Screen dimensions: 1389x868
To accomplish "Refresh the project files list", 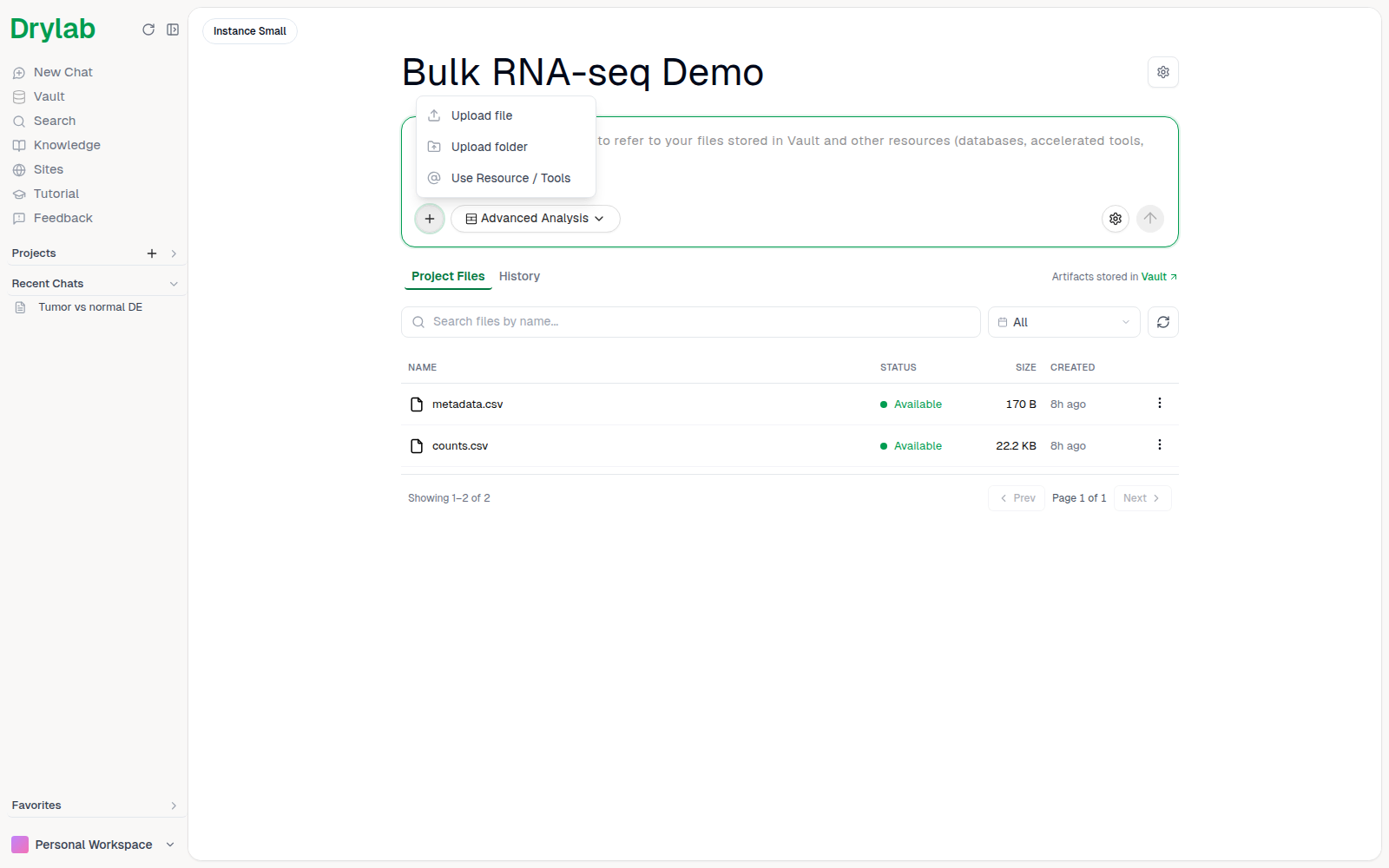I will tap(1163, 322).
